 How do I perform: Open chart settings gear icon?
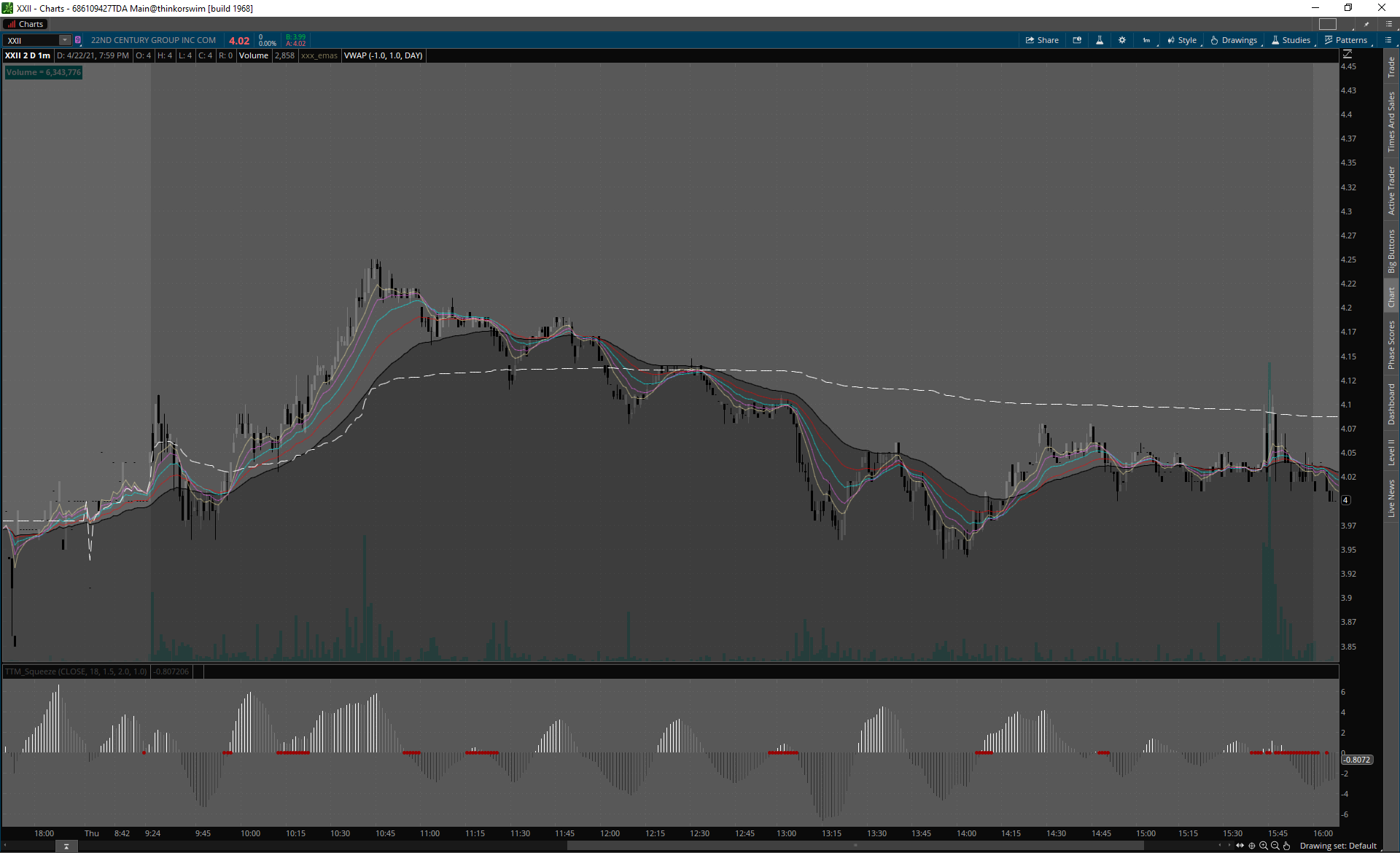tap(1122, 40)
